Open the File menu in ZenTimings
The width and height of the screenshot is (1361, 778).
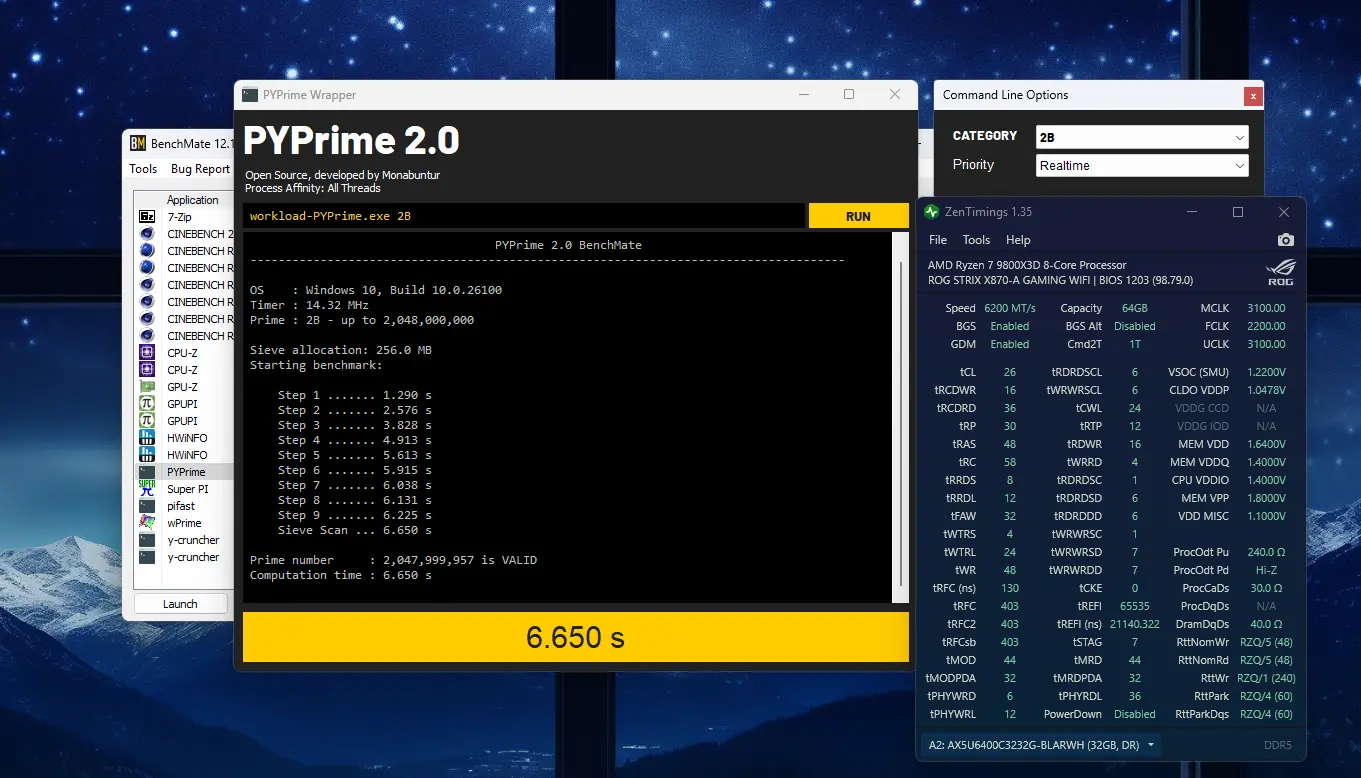(938, 240)
